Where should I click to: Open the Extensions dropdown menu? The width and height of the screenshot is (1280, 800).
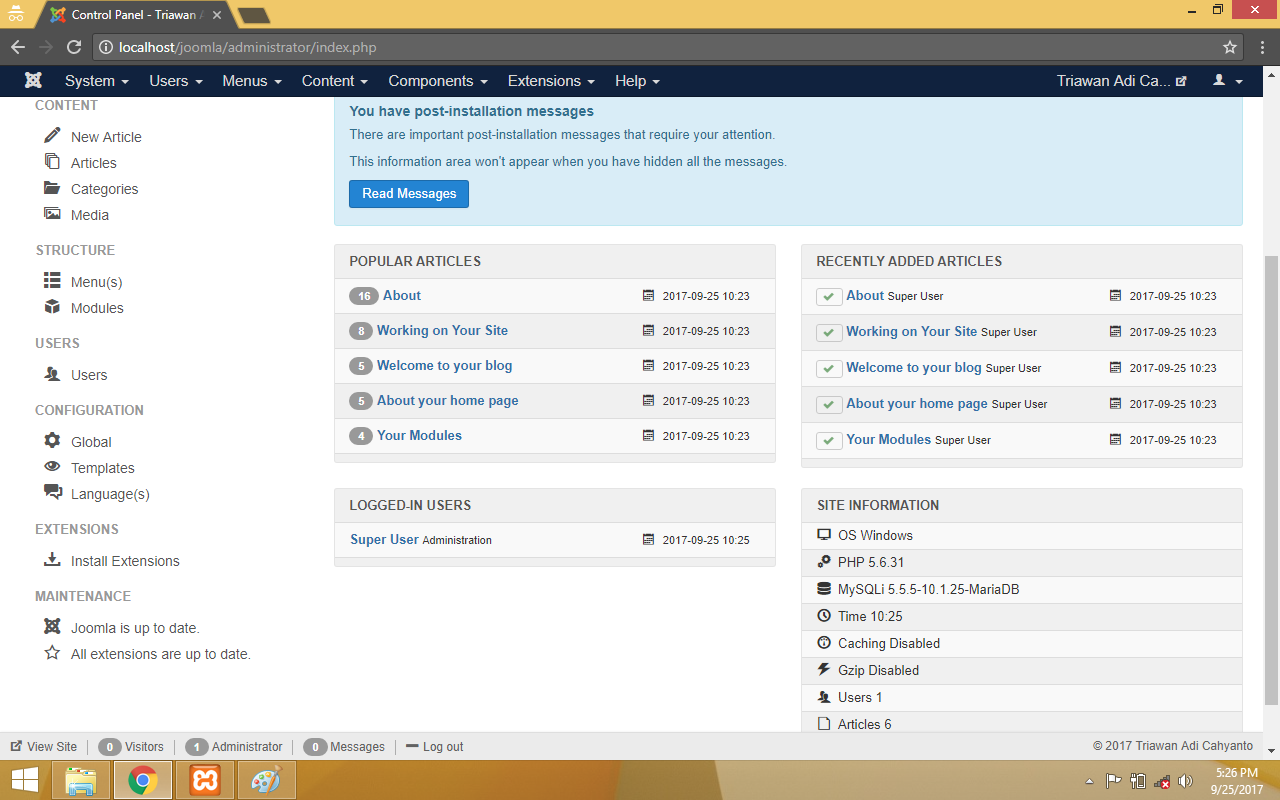[x=551, y=81]
